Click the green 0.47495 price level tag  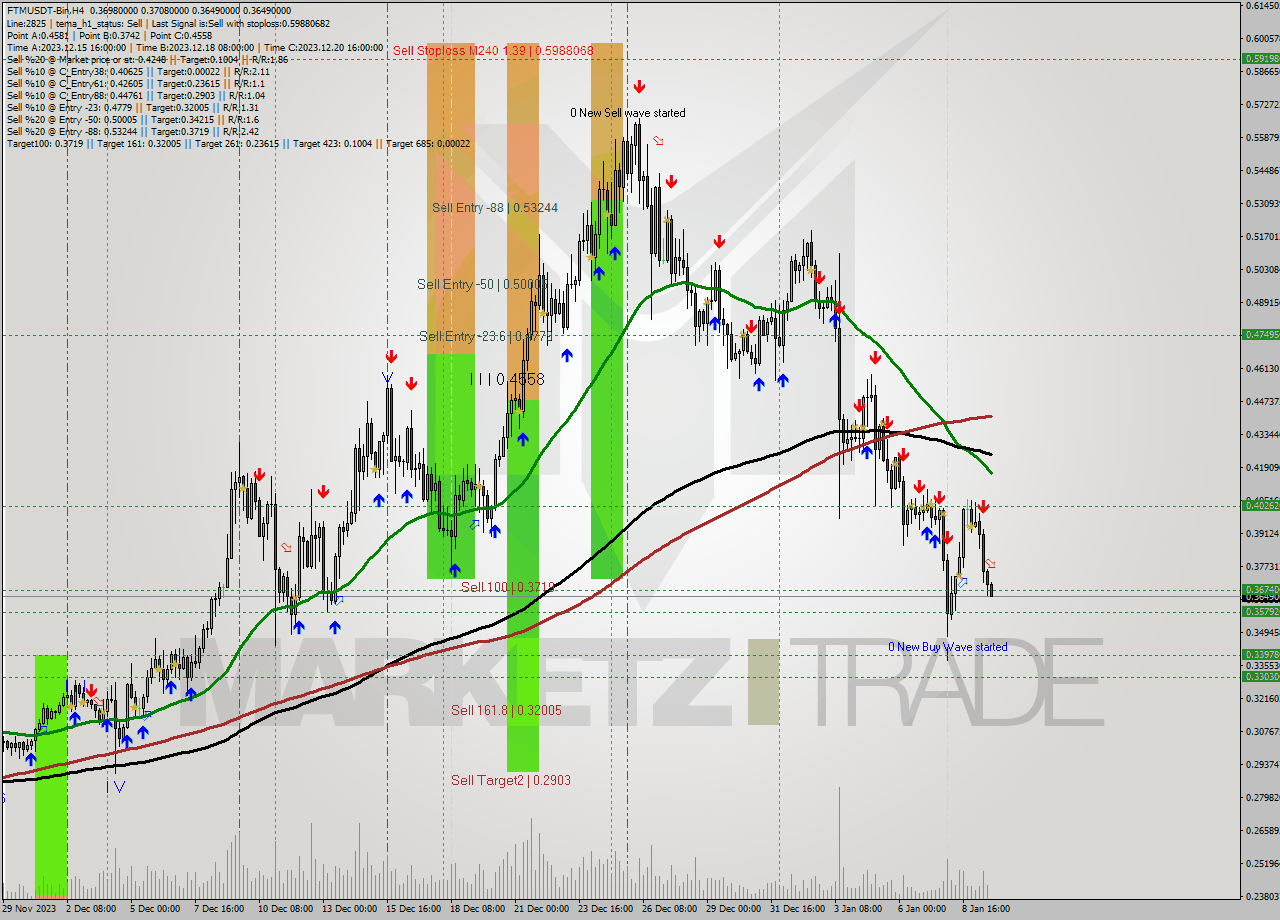click(1261, 334)
